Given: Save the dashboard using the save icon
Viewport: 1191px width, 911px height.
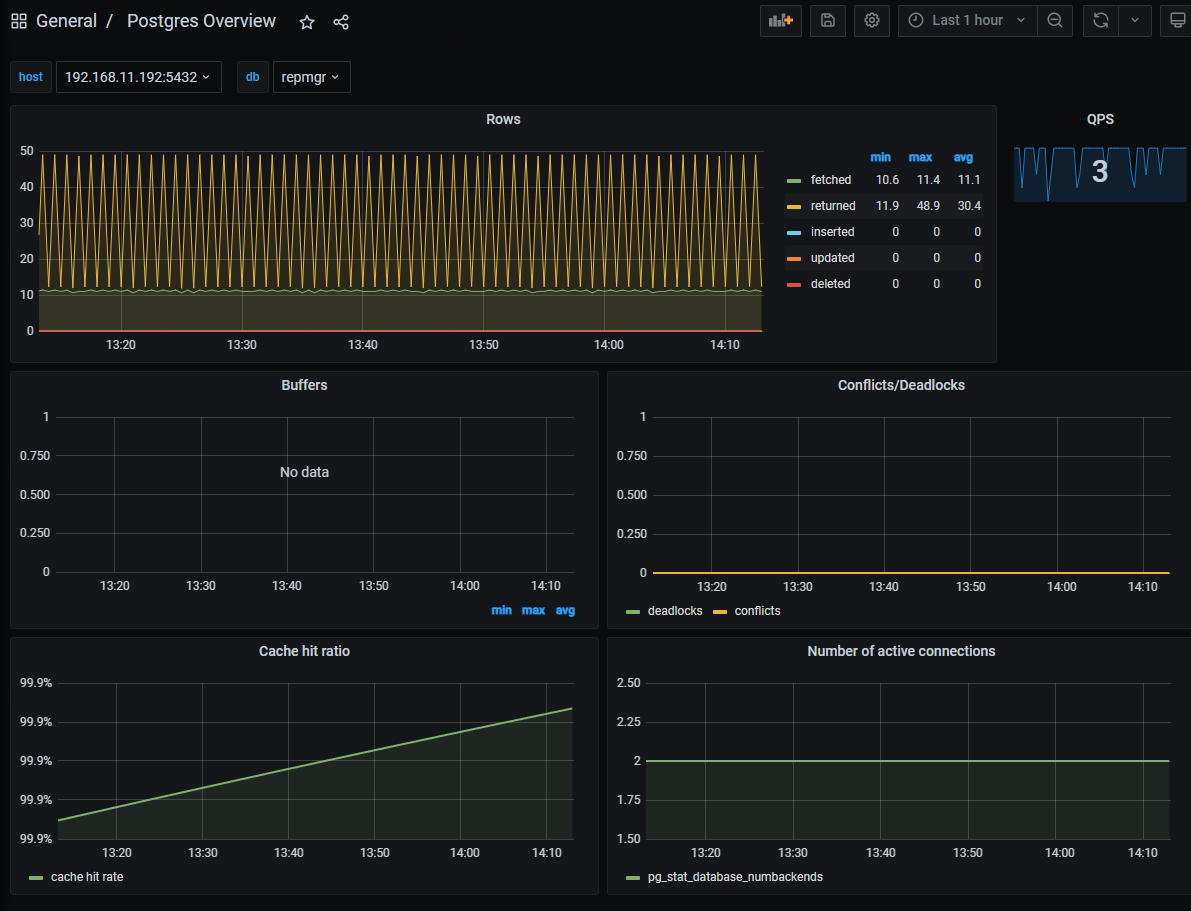Looking at the screenshot, I should click(827, 20).
